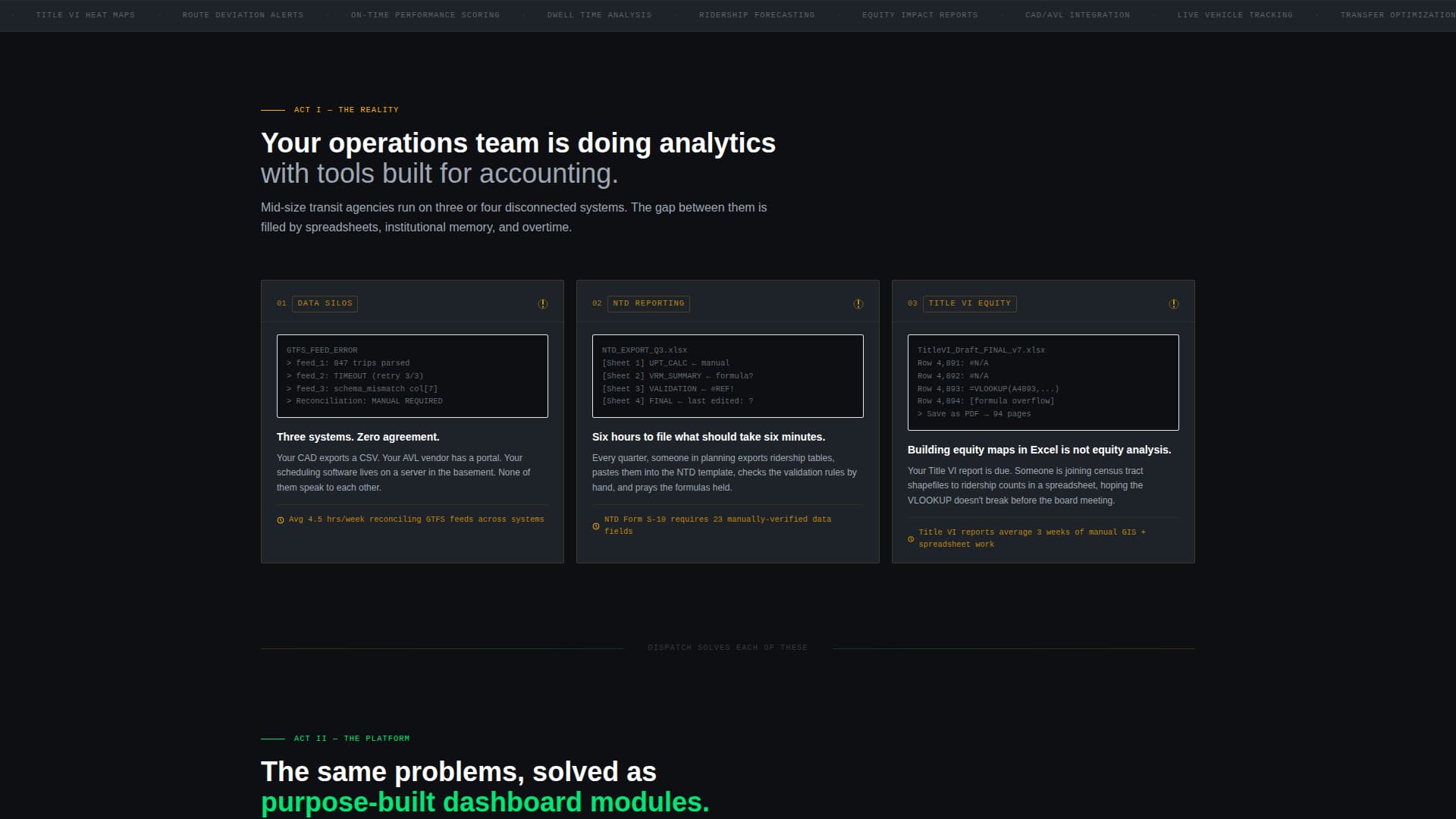Image resolution: width=1456 pixels, height=819 pixels.
Task: Click the warning icon on Data Silos card
Action: pyautogui.click(x=543, y=304)
